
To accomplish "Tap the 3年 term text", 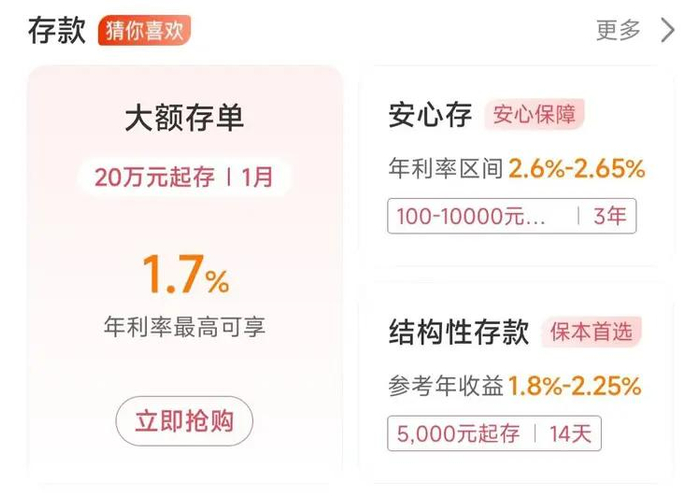I will point(609,216).
